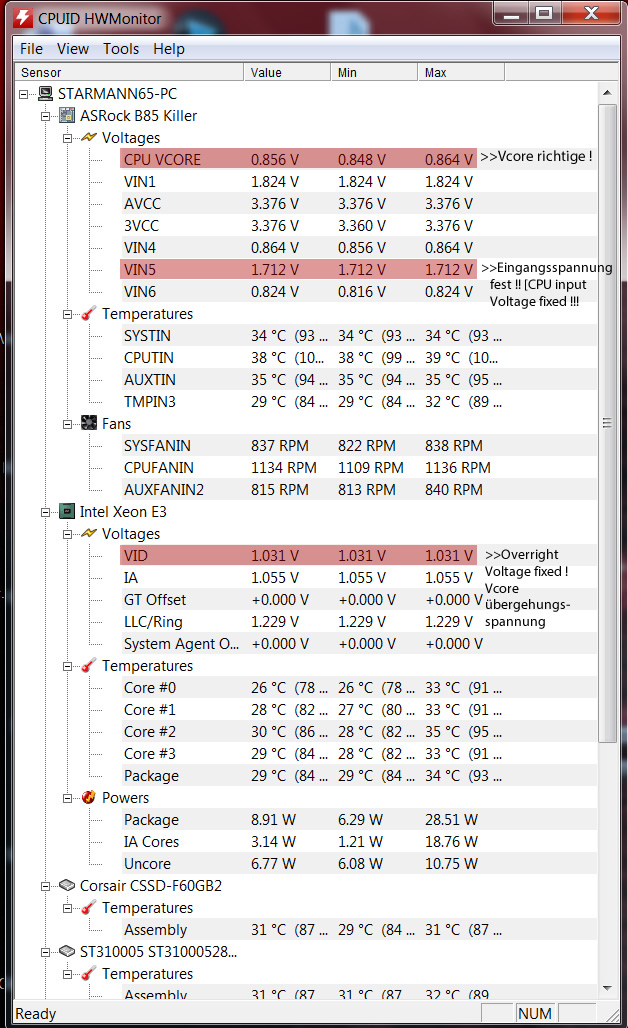Collapse the Corsair CSSD-F60GB2 node
The image size is (628, 1028).
[x=45, y=886]
